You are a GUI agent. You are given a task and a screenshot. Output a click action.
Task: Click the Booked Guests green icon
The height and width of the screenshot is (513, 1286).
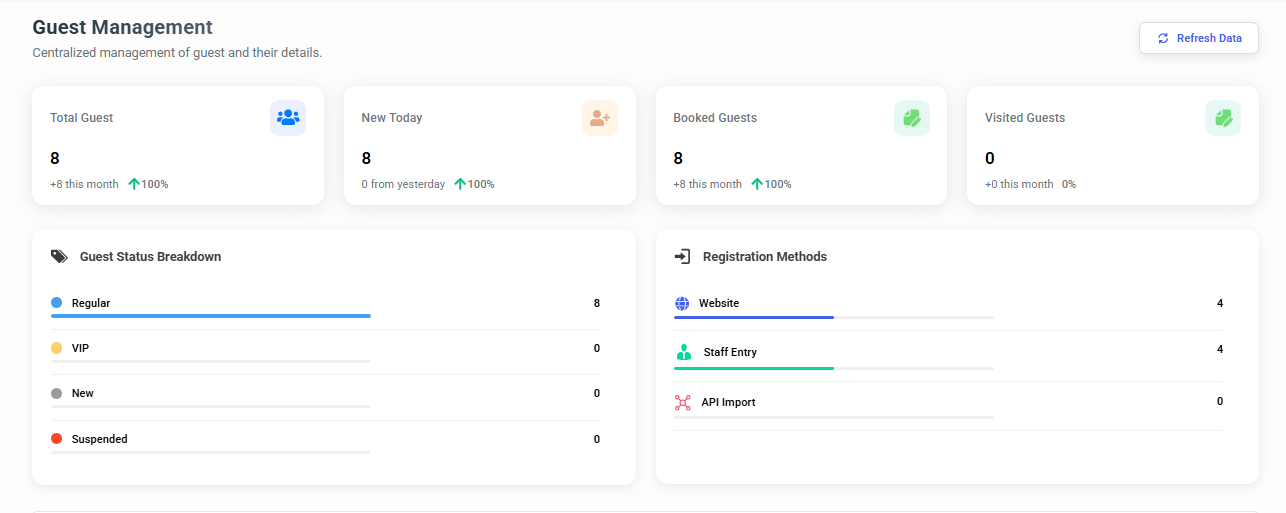[911, 118]
